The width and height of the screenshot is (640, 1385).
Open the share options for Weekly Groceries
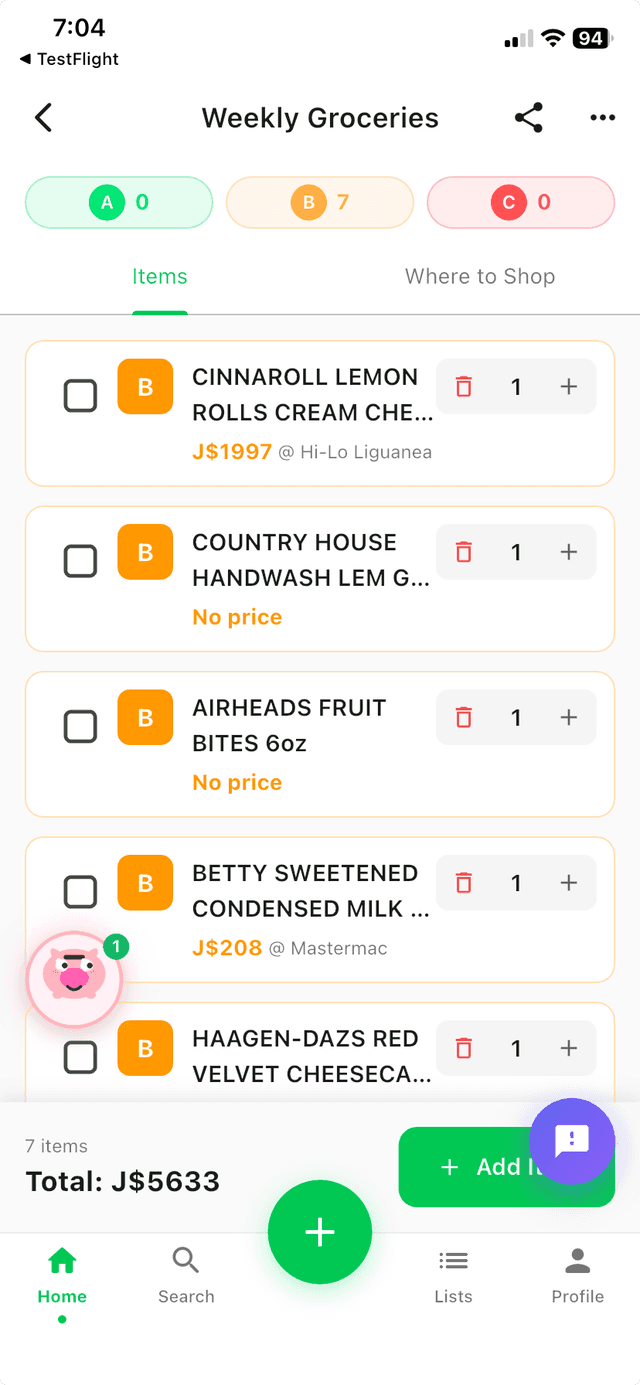coord(529,117)
